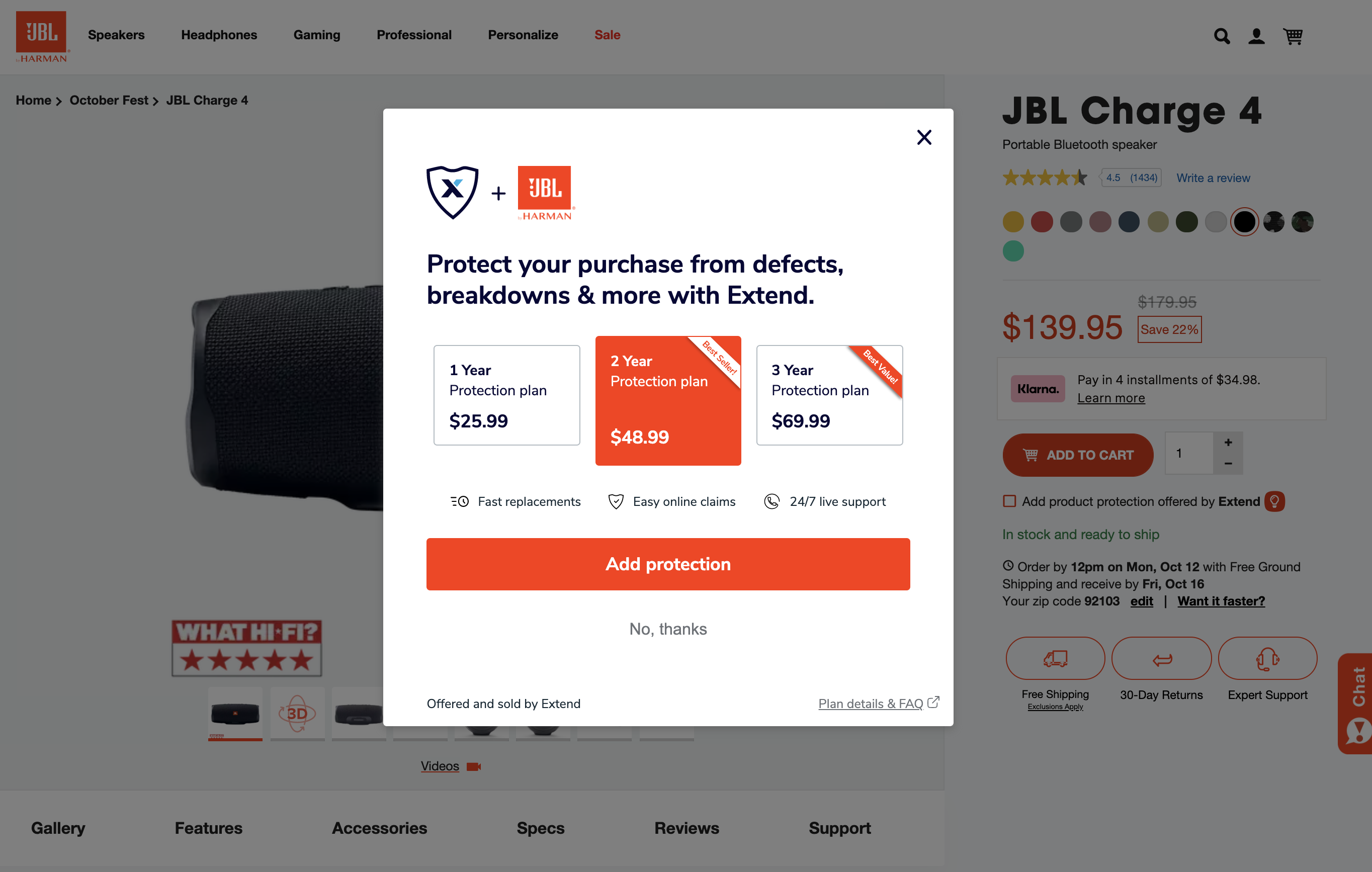Switch to the Specs tab
This screenshot has width=1372, height=872.
point(540,828)
